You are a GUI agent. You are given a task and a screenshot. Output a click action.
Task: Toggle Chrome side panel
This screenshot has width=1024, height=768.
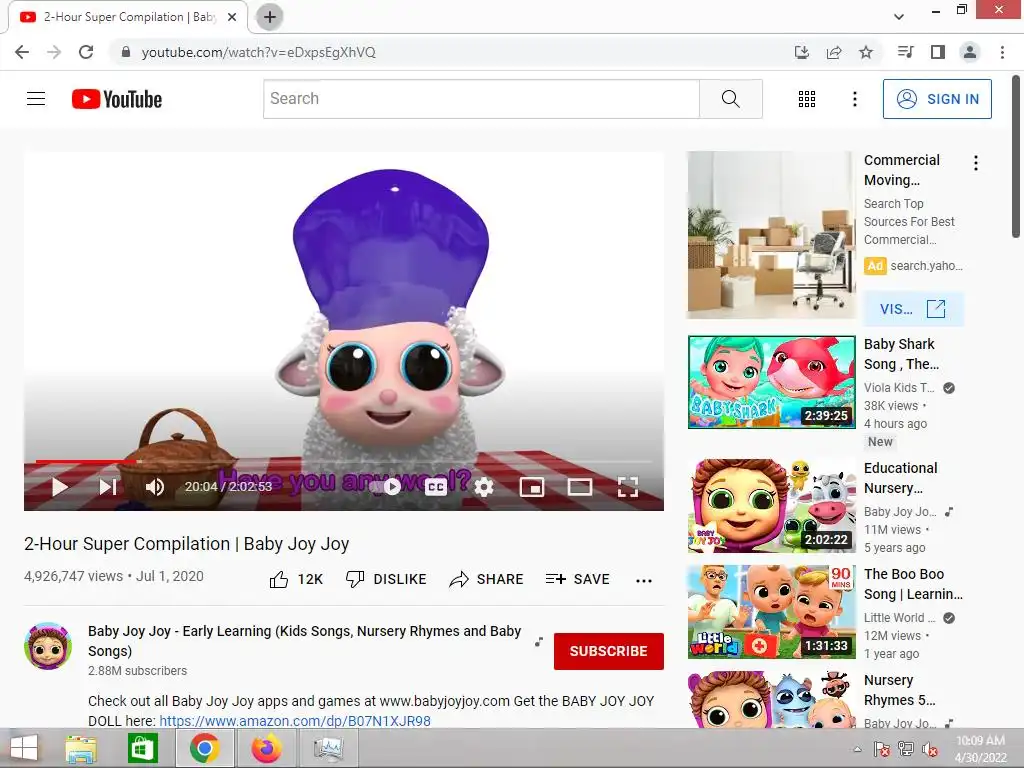(938, 52)
